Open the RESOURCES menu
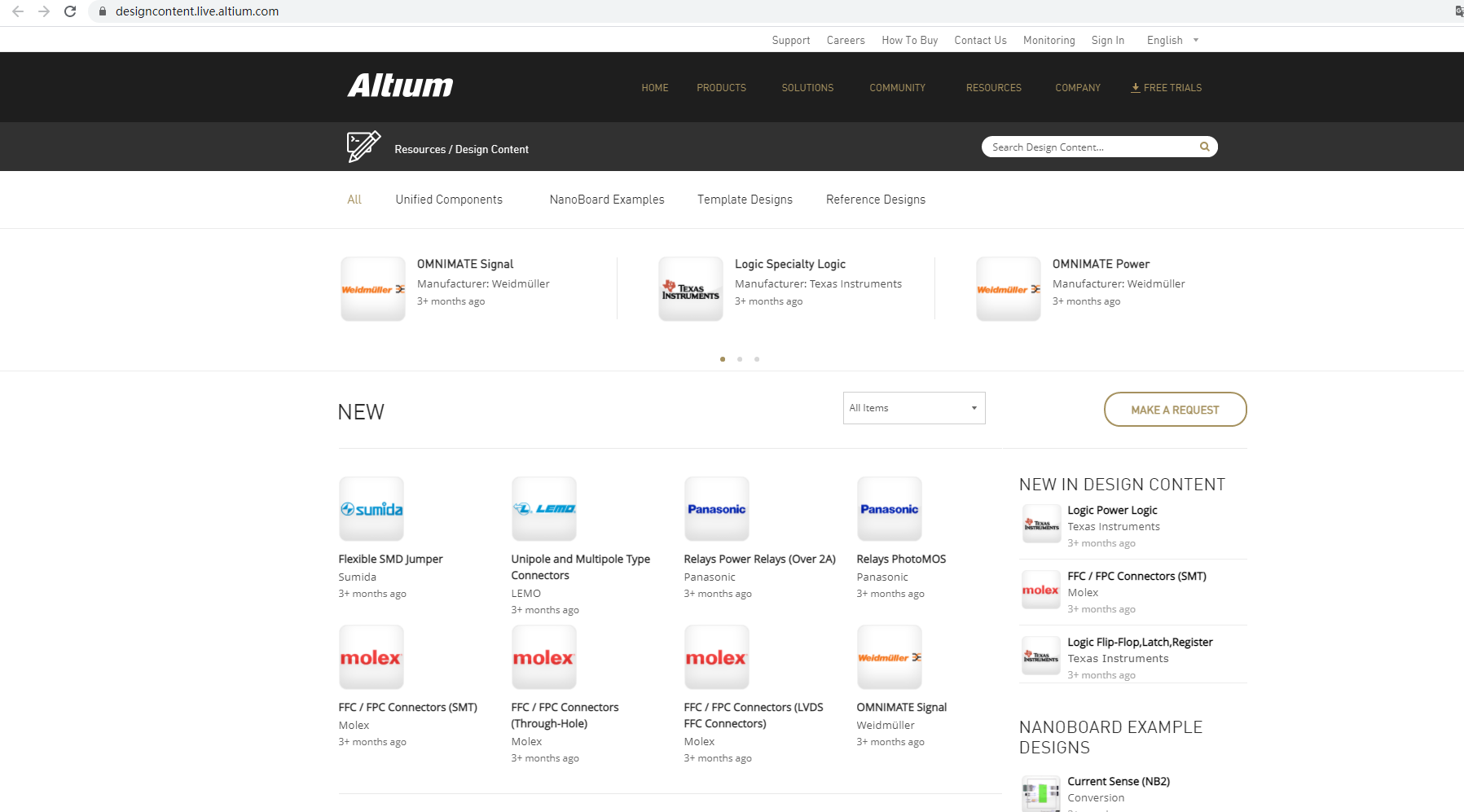Screen dimensions: 1464x812 [993, 88]
